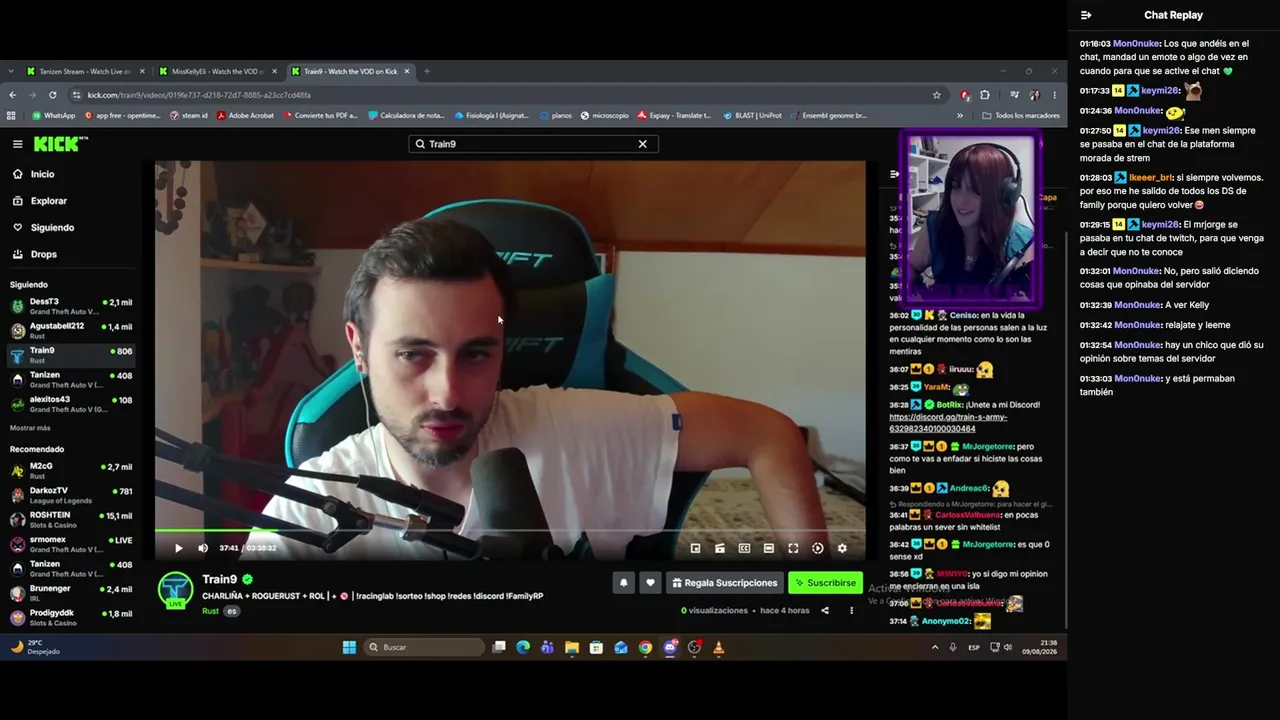Open DarkozTV recommended channel
The image size is (1280, 720).
click(71, 495)
